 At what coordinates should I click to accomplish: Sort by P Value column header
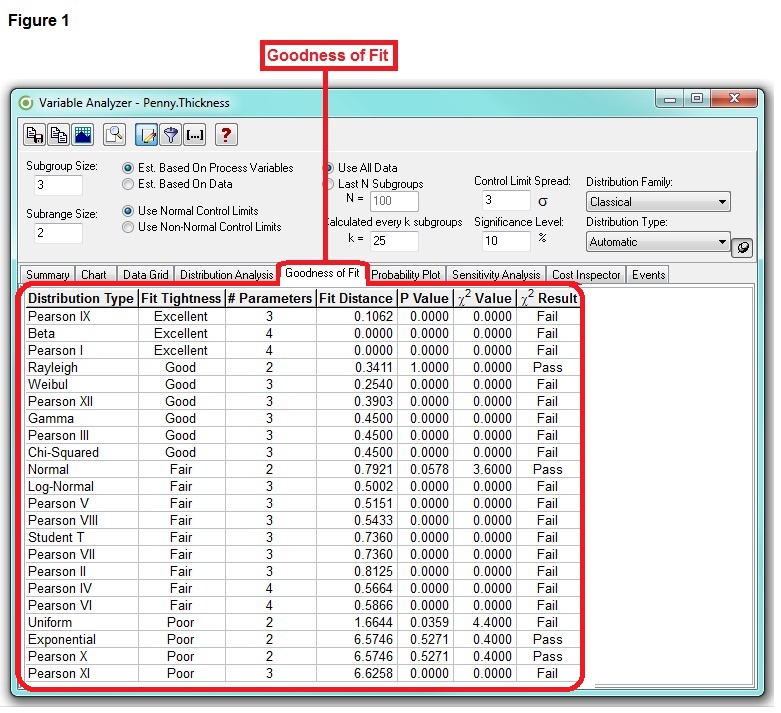[424, 298]
